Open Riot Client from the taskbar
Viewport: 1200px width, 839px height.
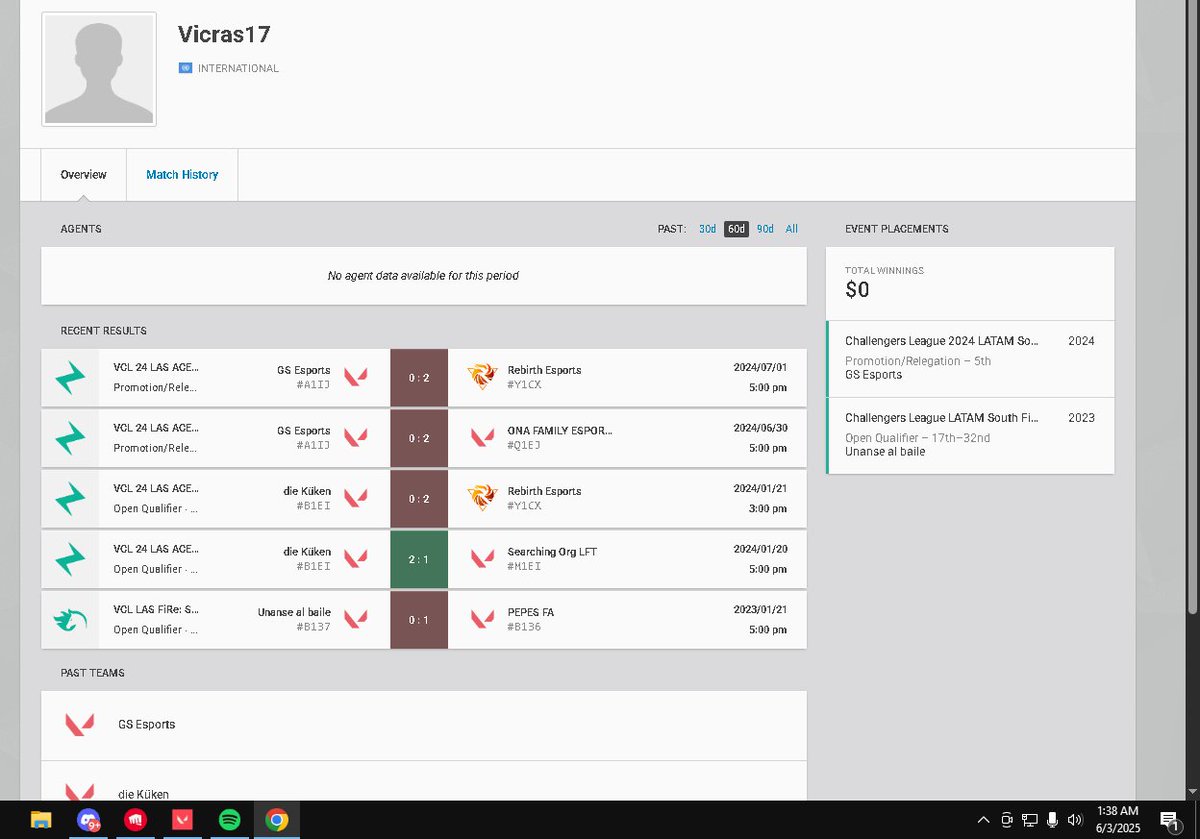[135, 820]
